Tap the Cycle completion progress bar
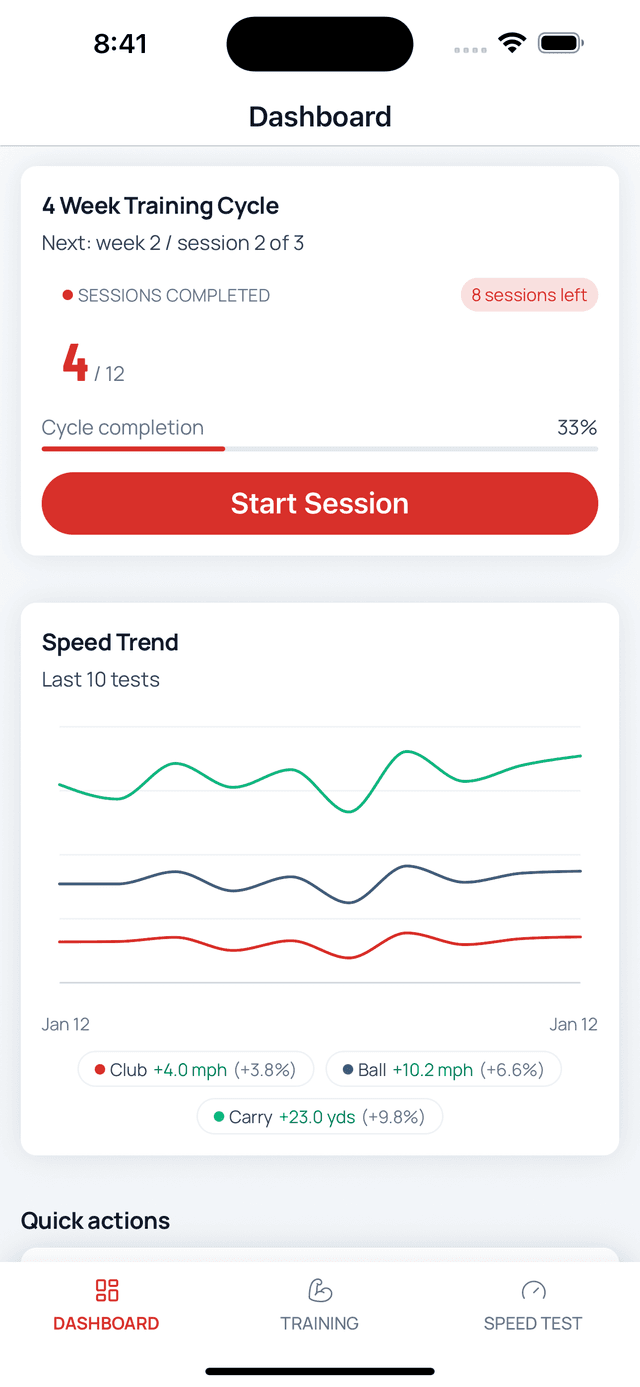This screenshot has height=1387, width=640. click(319, 449)
